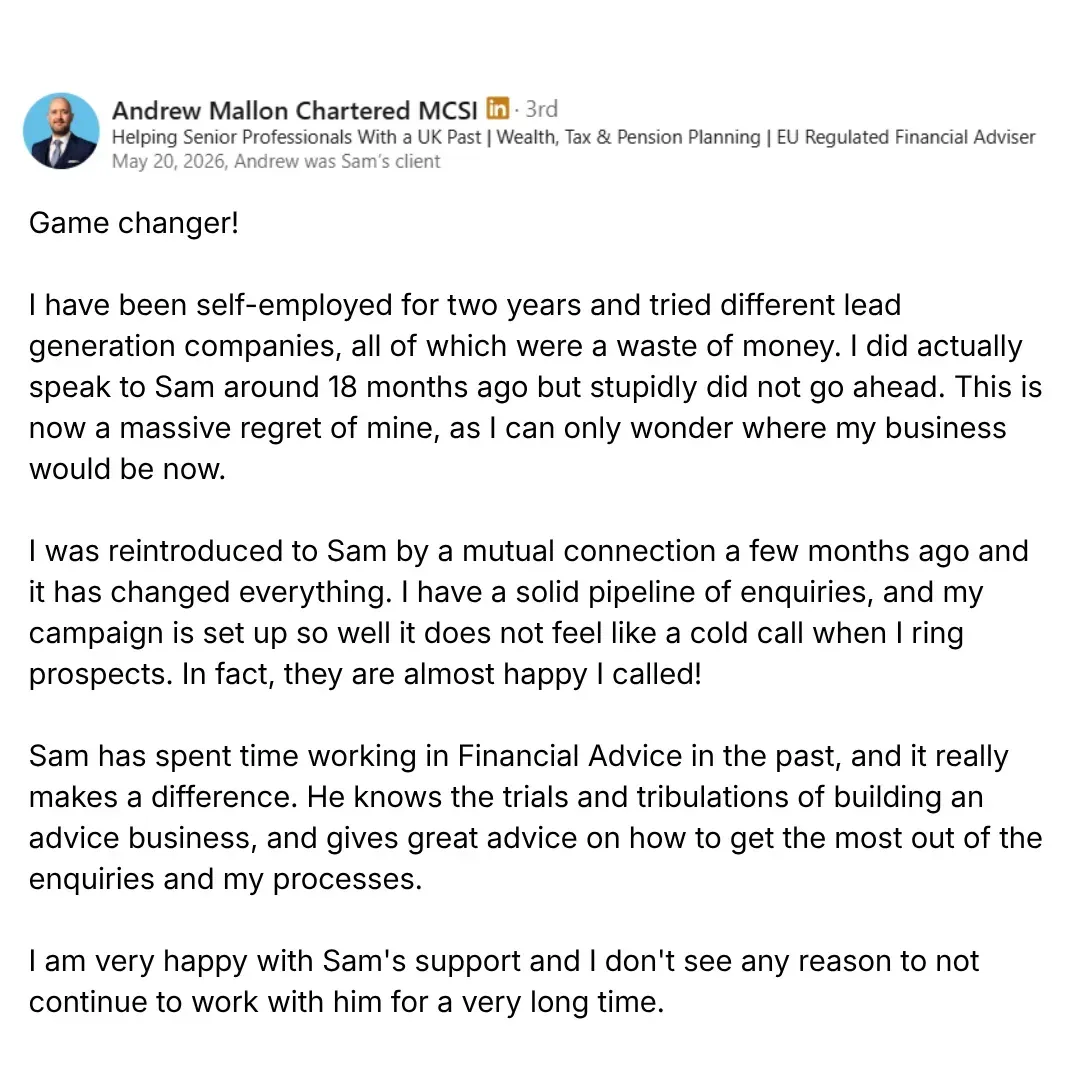Select the 'Helping Senior Professionals With a UK Past' headline
The height and width of the screenshot is (1080, 1080).
coord(296,137)
